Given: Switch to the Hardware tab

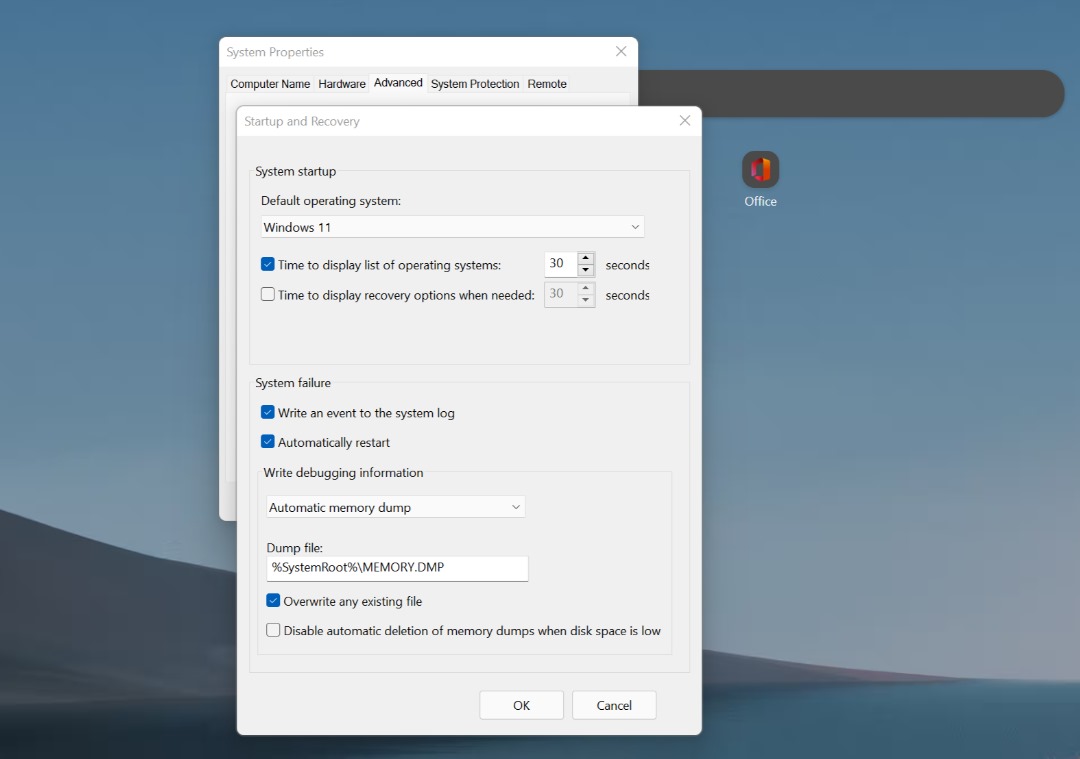Looking at the screenshot, I should [x=342, y=83].
